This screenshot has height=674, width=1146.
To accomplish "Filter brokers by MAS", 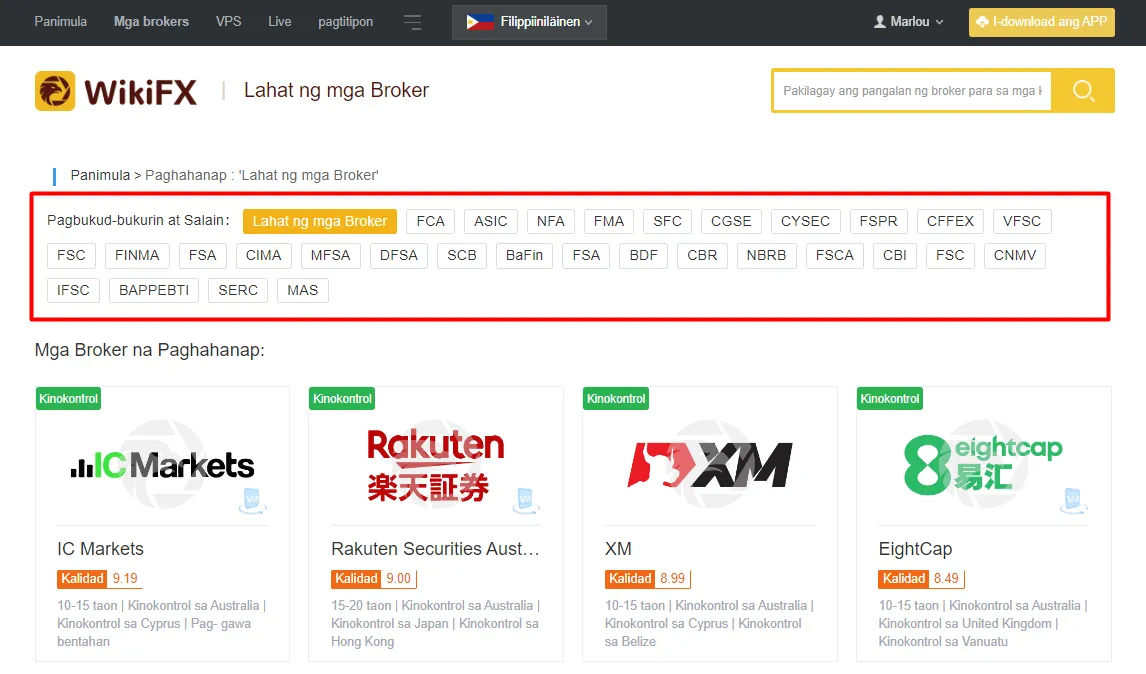I will [303, 291].
